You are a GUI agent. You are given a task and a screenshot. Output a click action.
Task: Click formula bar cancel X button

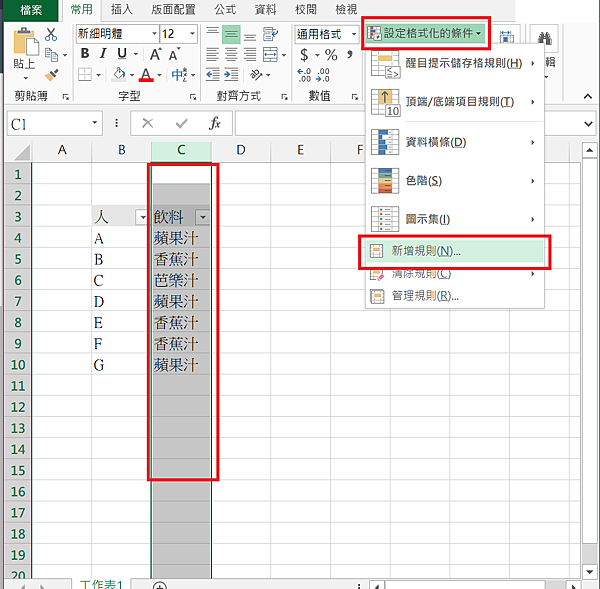pos(147,123)
